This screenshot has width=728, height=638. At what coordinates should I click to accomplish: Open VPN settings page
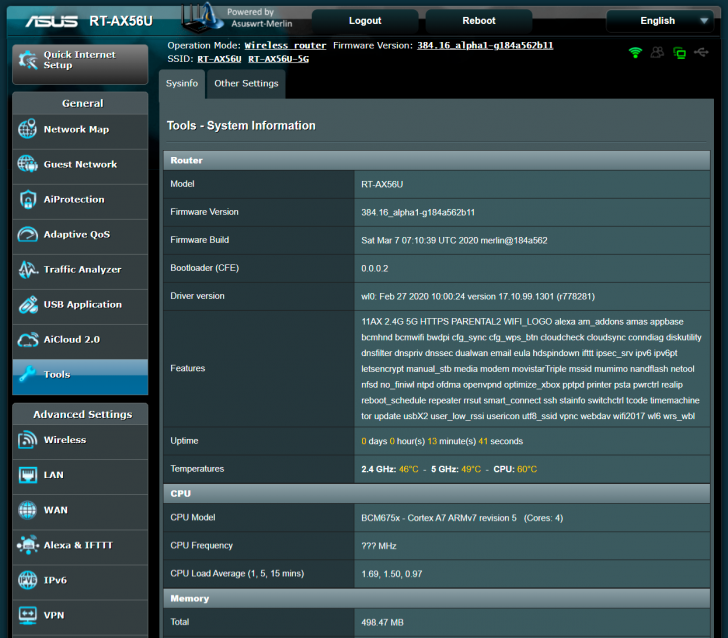coord(80,618)
